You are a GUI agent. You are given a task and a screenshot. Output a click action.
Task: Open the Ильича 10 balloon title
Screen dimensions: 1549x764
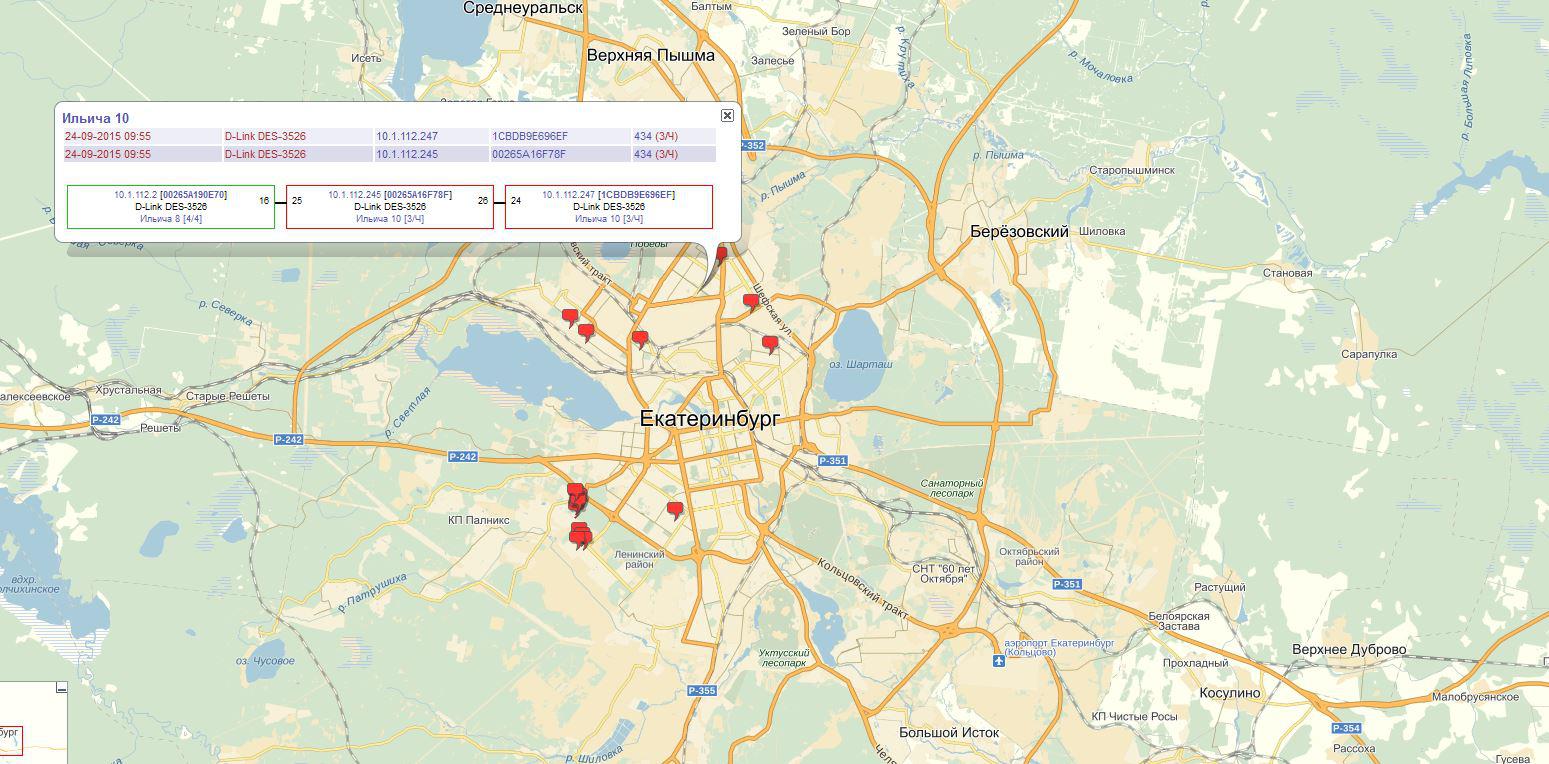95,118
